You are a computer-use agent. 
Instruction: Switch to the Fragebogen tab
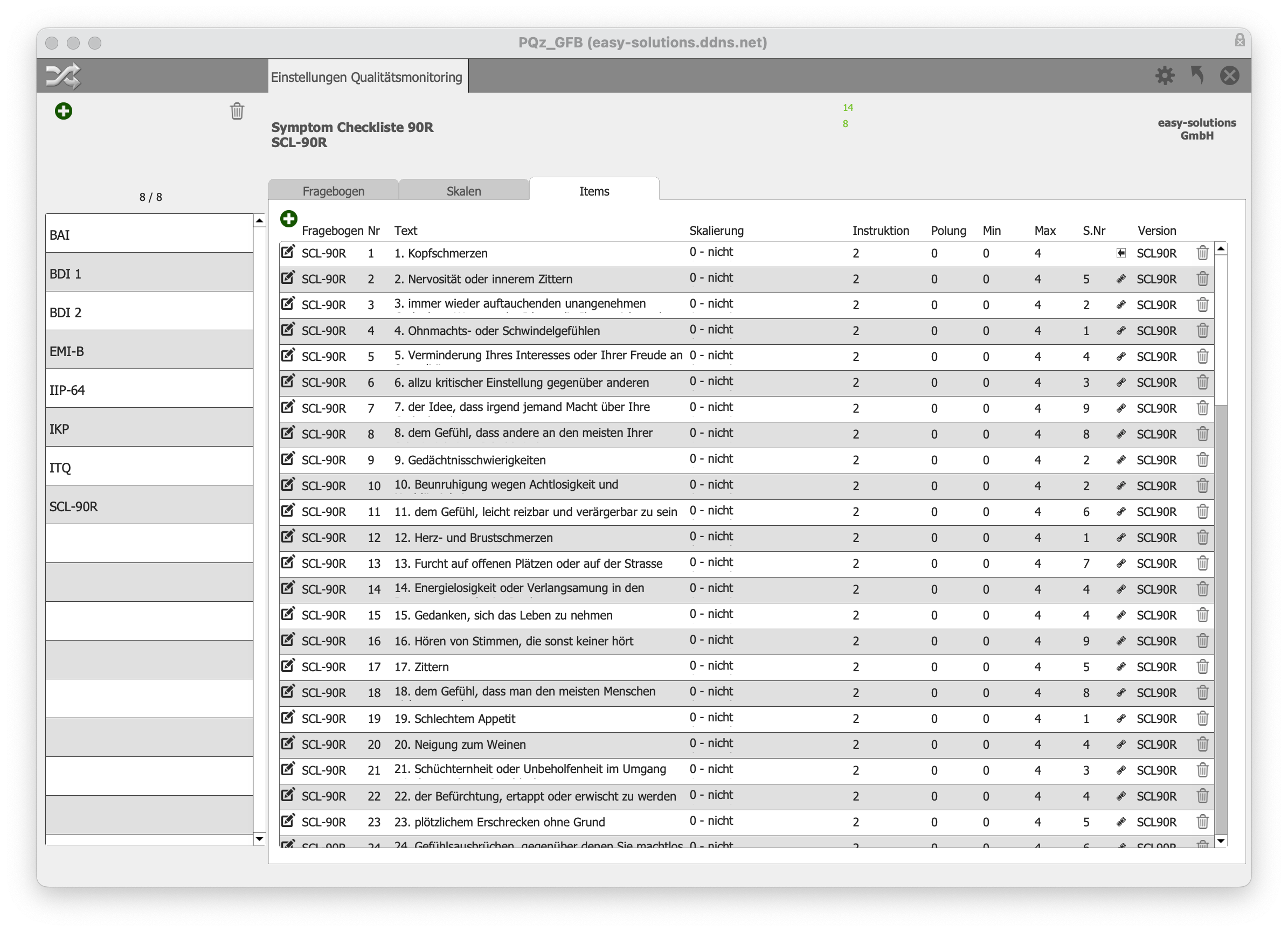333,192
